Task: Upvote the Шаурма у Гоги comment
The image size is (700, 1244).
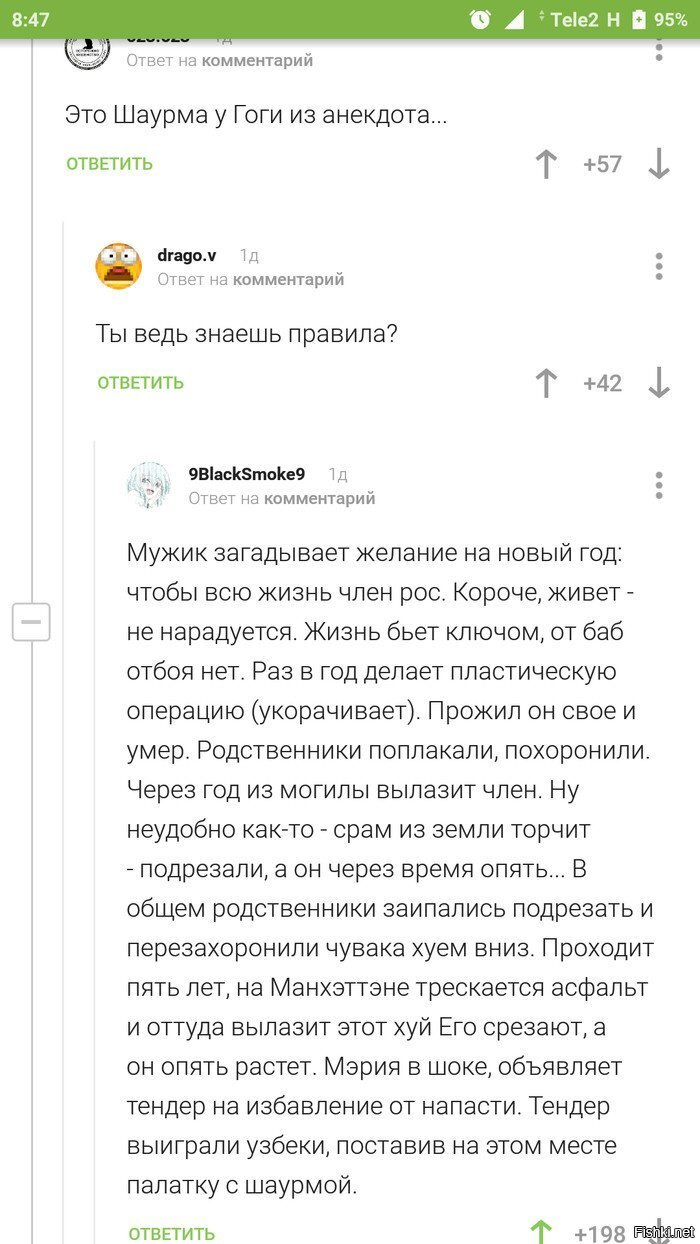Action: [546, 163]
